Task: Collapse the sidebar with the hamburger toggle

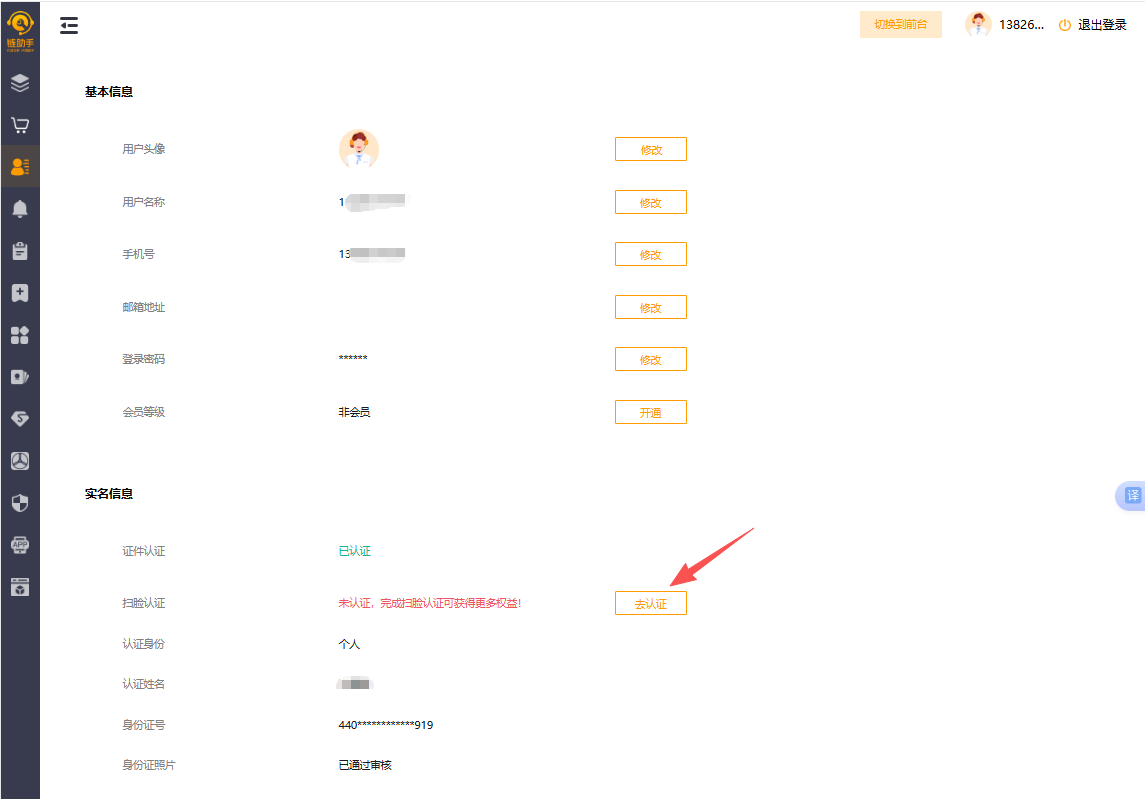Action: pos(69,26)
